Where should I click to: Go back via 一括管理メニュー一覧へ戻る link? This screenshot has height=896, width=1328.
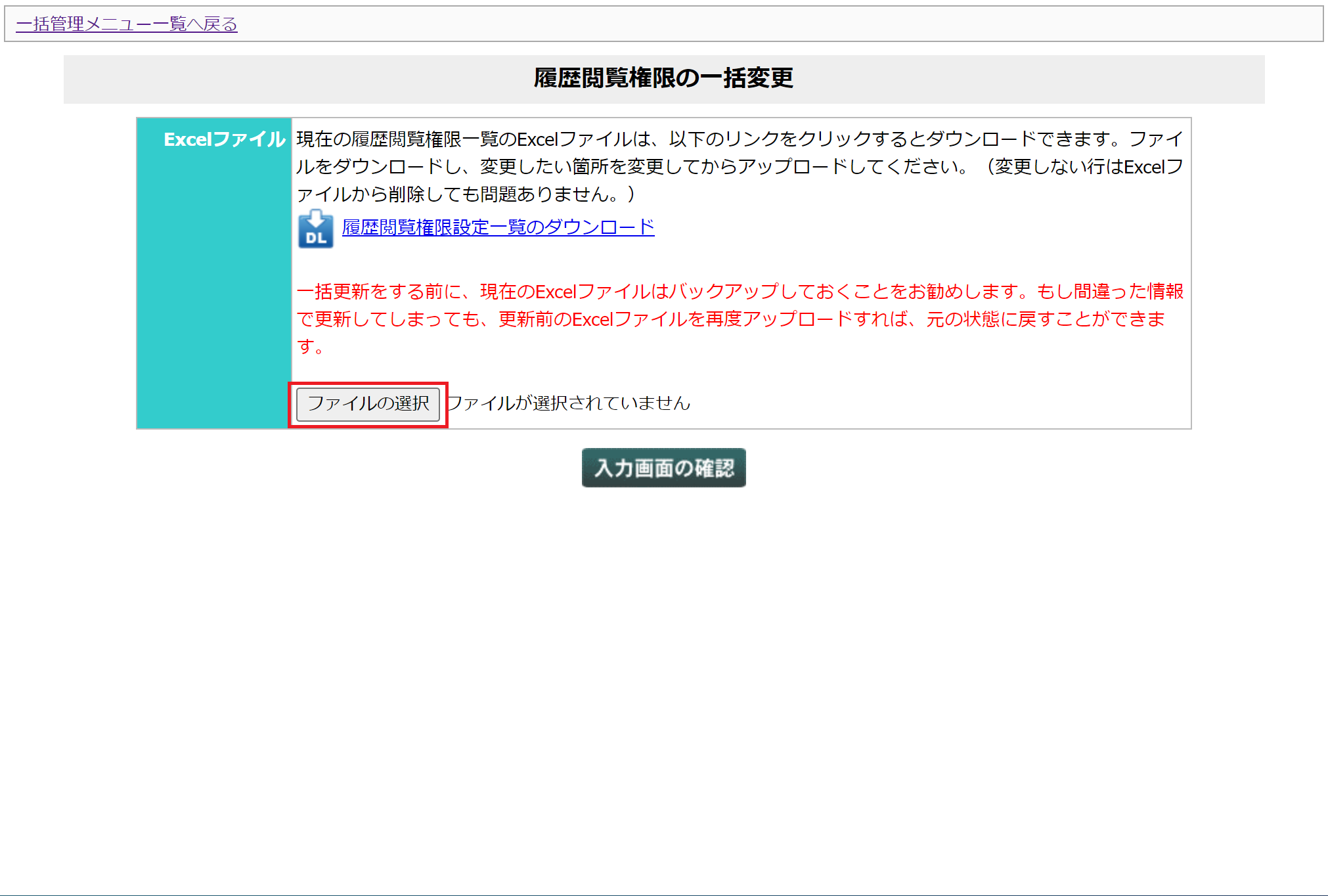tap(127, 24)
